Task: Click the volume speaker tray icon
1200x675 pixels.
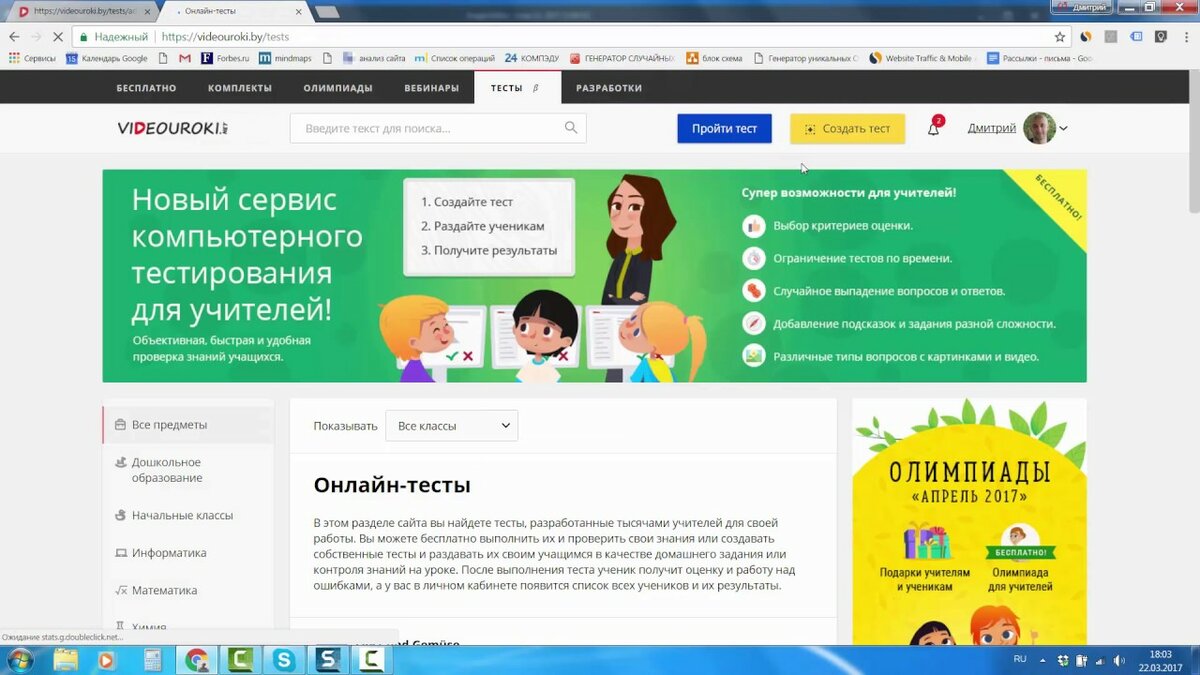Action: (x=1118, y=660)
